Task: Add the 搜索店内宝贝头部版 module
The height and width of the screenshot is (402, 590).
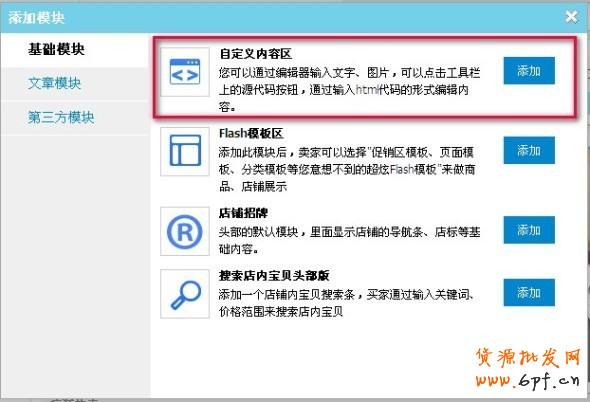Action: [529, 292]
